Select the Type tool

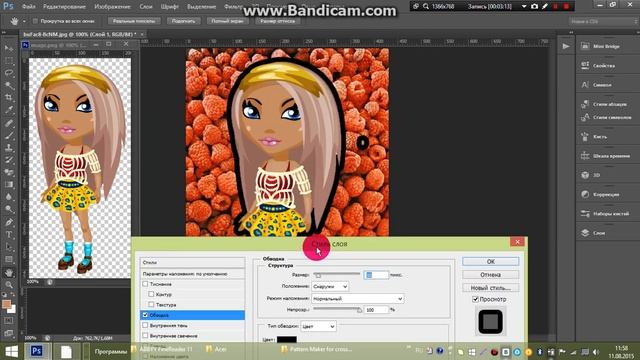pyautogui.click(x=9, y=235)
